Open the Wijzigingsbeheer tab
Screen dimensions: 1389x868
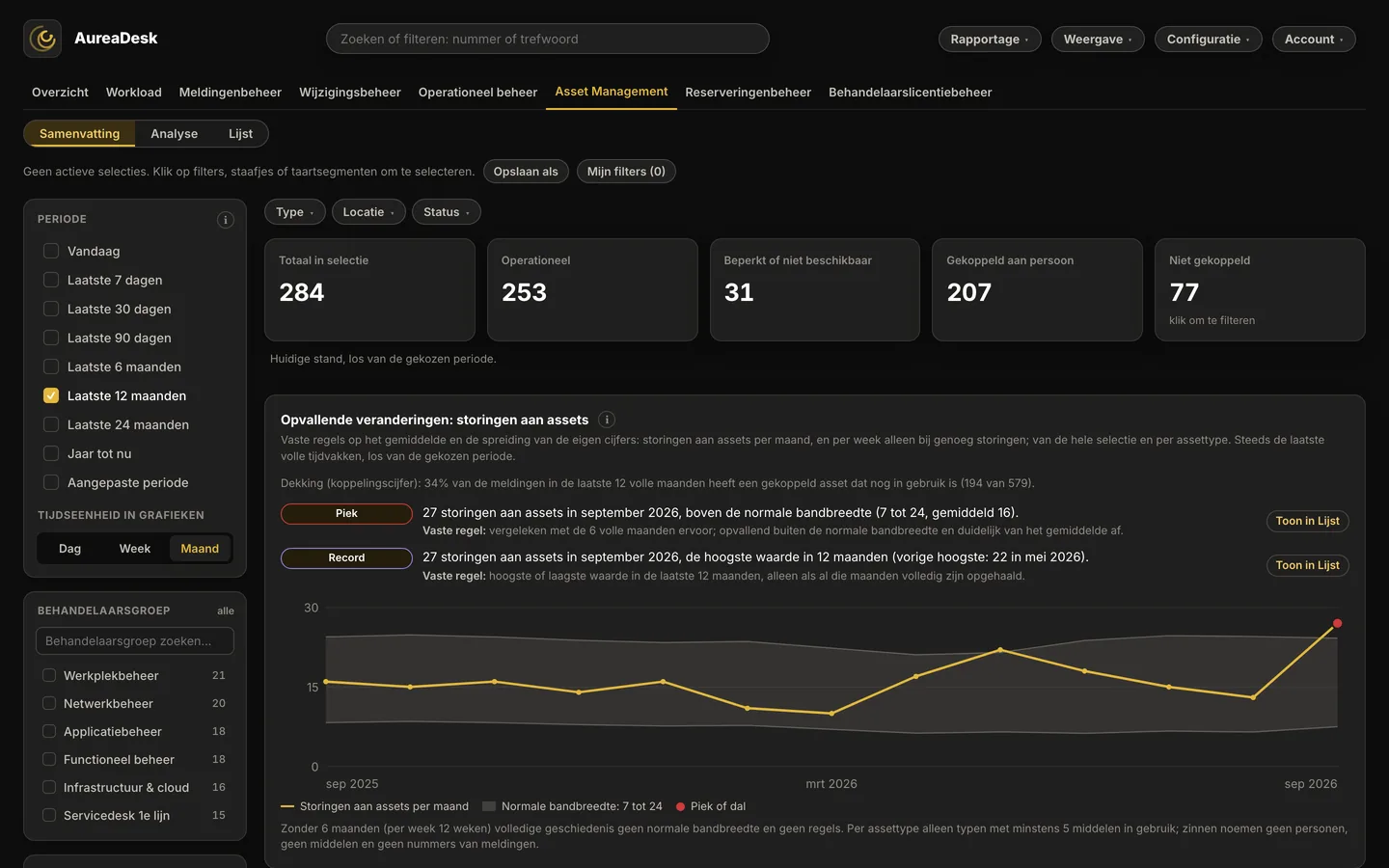coord(350,93)
